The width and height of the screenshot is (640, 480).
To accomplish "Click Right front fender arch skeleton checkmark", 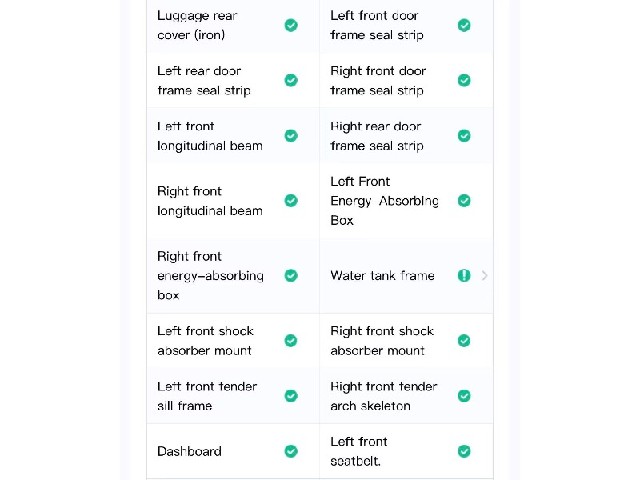I will (x=464, y=396).
